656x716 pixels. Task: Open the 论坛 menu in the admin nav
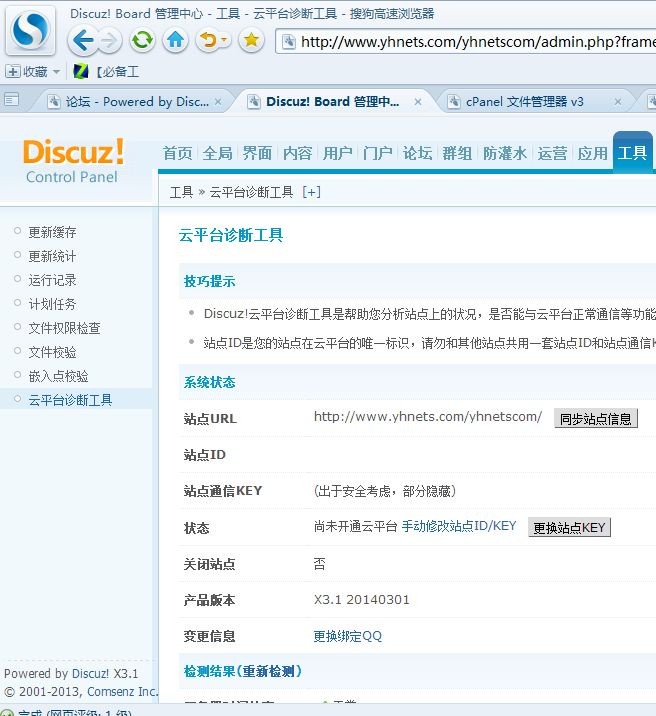417,153
